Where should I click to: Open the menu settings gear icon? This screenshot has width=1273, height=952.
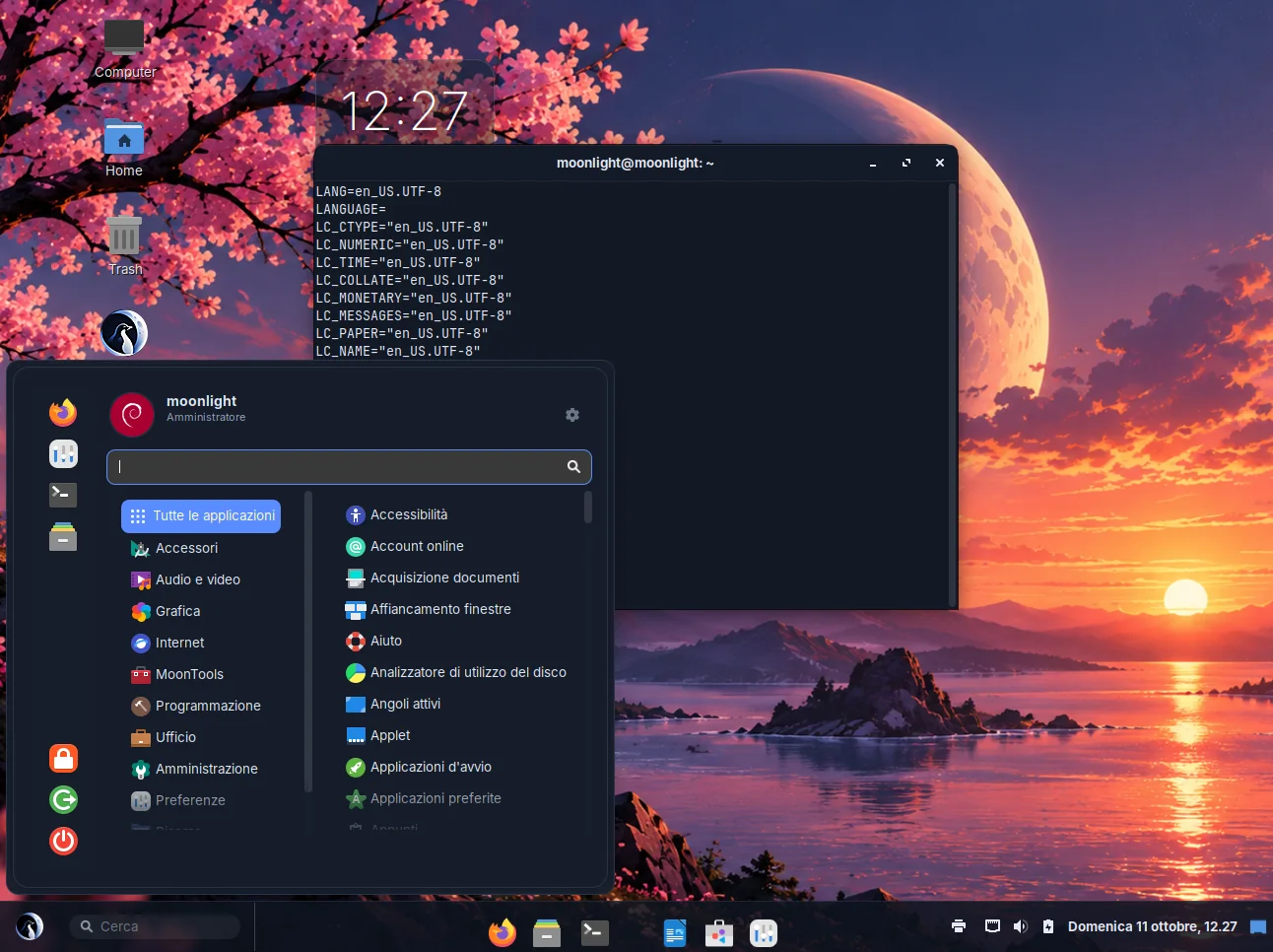(572, 415)
